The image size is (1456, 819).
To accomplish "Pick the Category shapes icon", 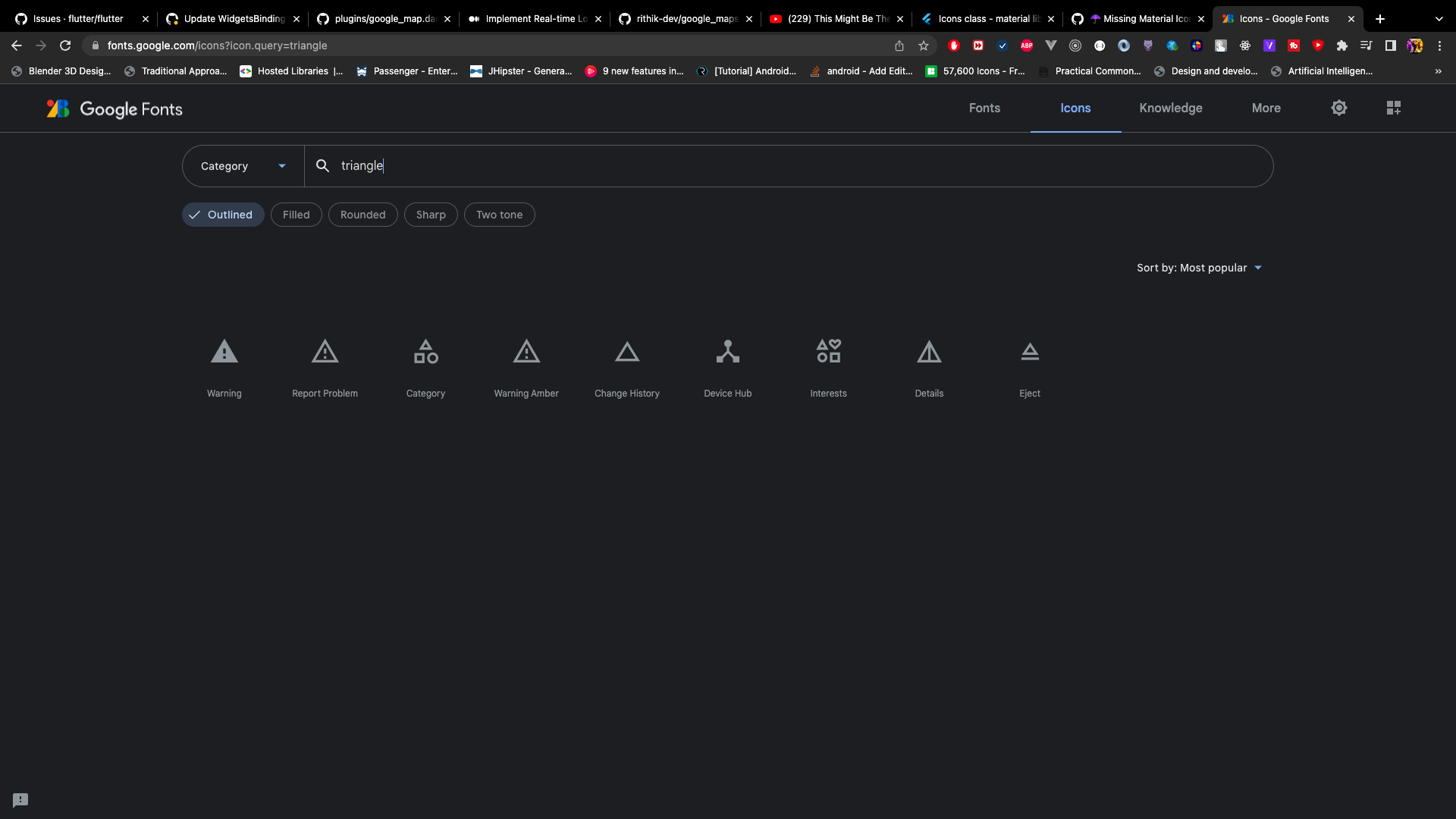I will coord(425,352).
